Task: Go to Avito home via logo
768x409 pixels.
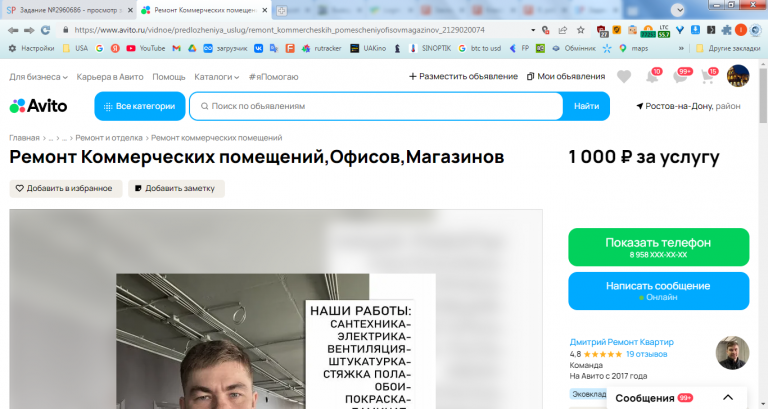Action: click(38, 106)
